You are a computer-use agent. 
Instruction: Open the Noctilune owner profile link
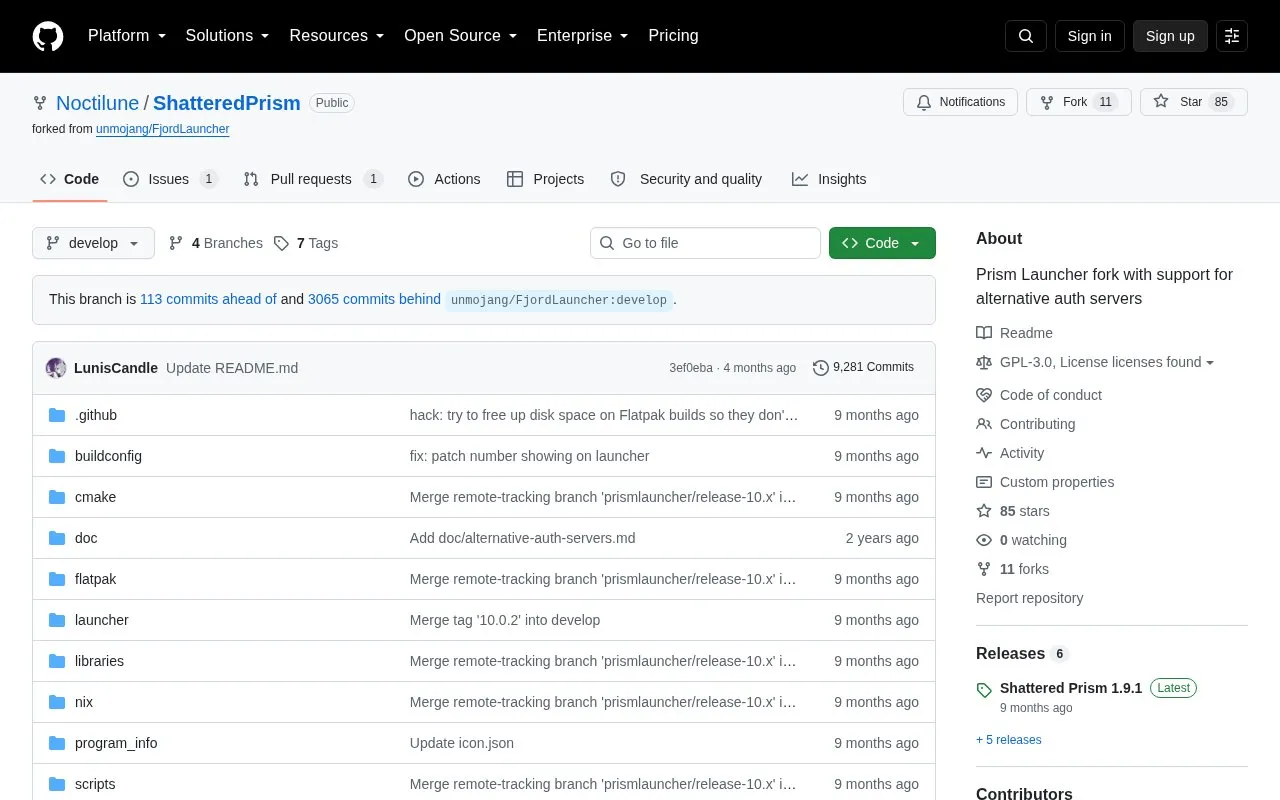(x=97, y=103)
